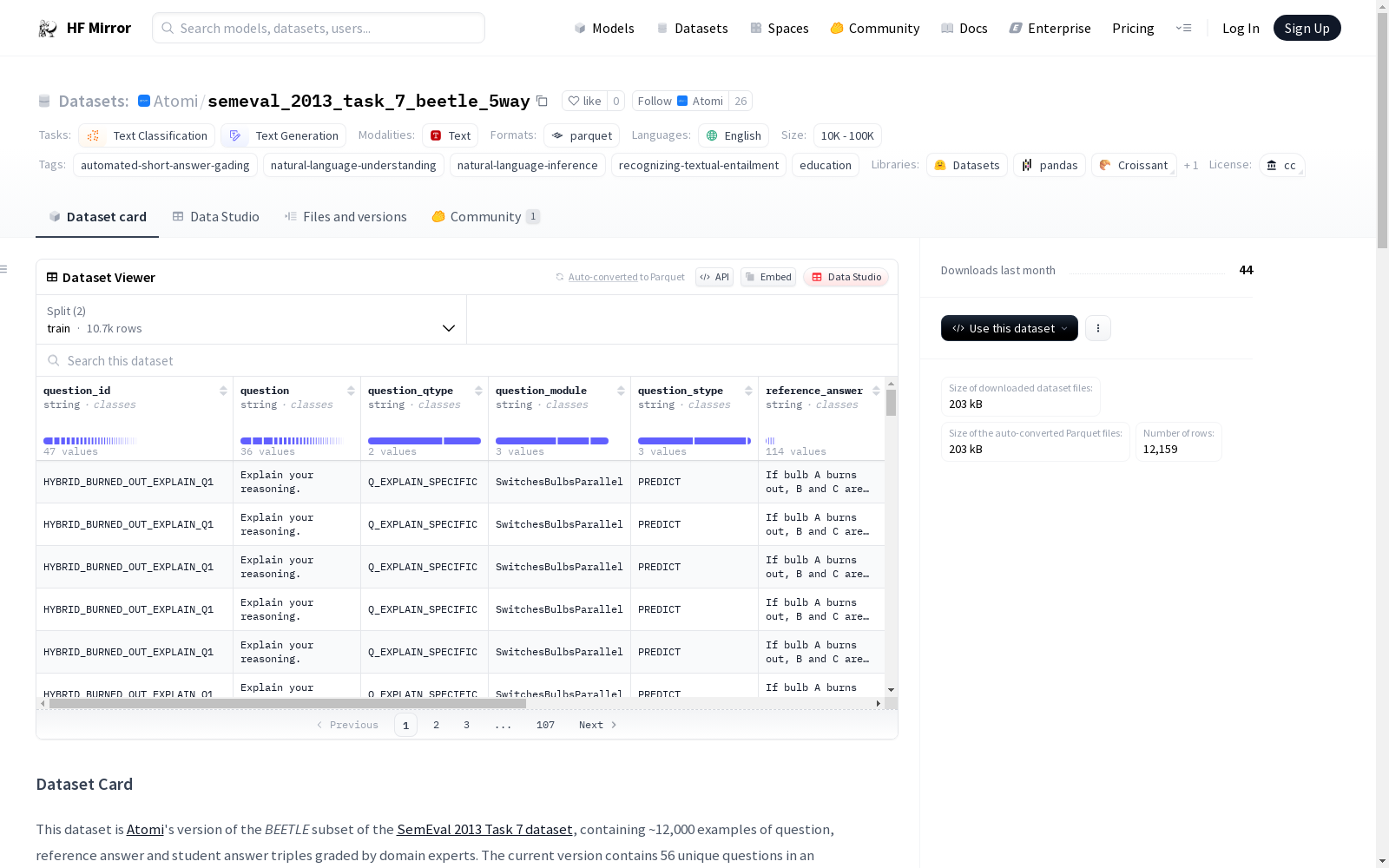Click the Atomi link in the dataset description
The height and width of the screenshot is (868, 1389).
(145, 829)
